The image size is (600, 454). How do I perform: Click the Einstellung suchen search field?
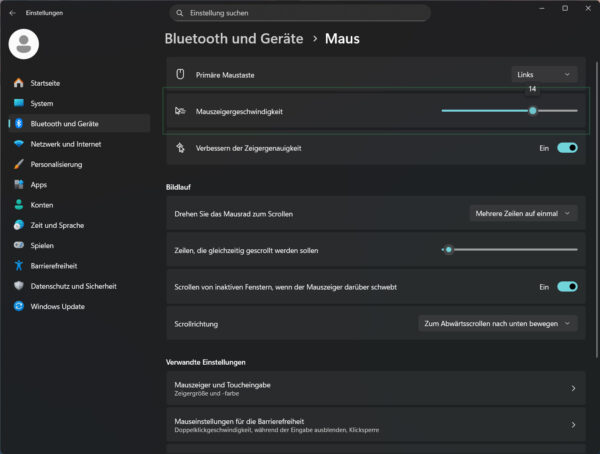300,13
